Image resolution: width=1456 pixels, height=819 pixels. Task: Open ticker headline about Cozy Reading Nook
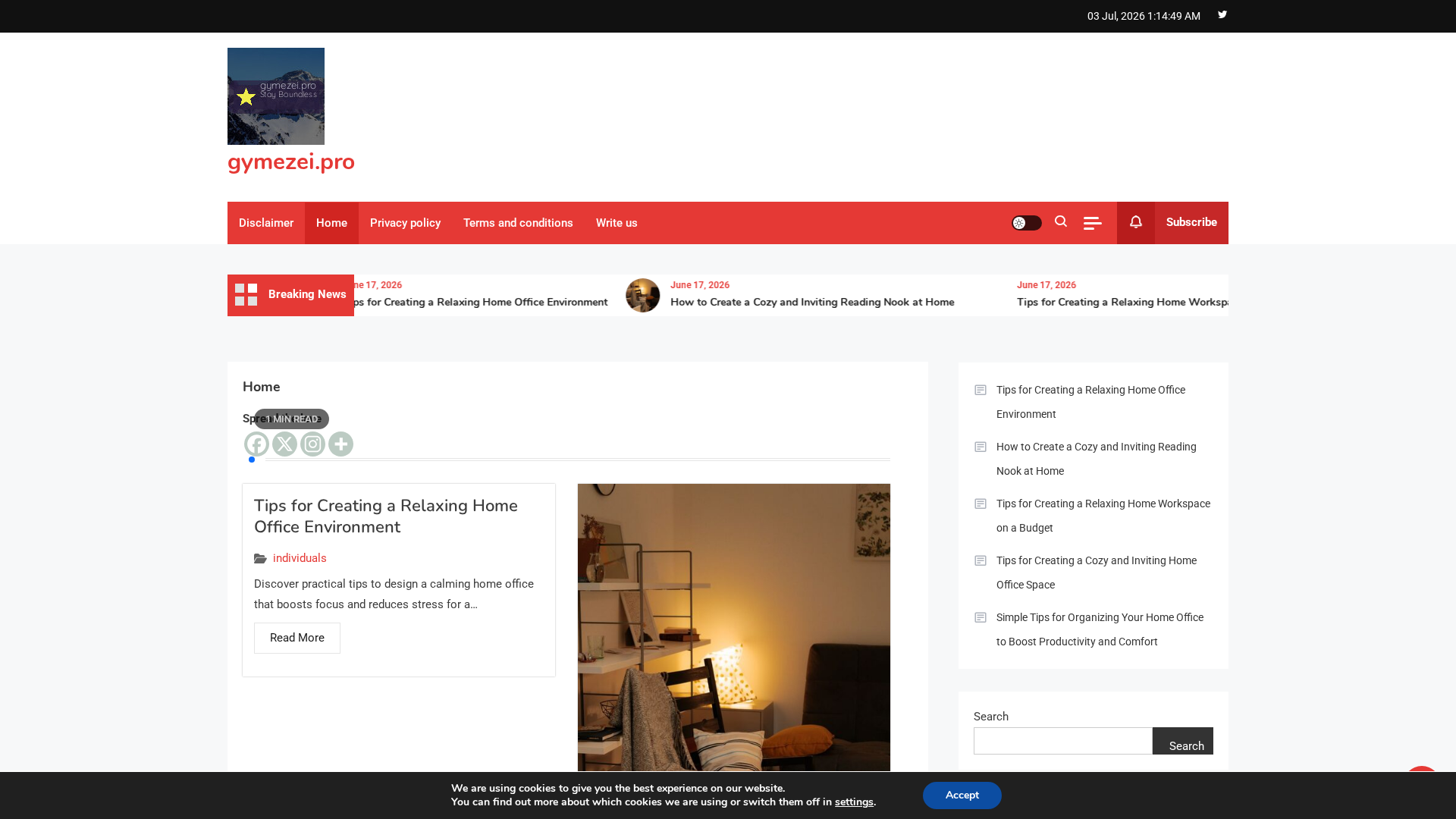click(x=812, y=303)
